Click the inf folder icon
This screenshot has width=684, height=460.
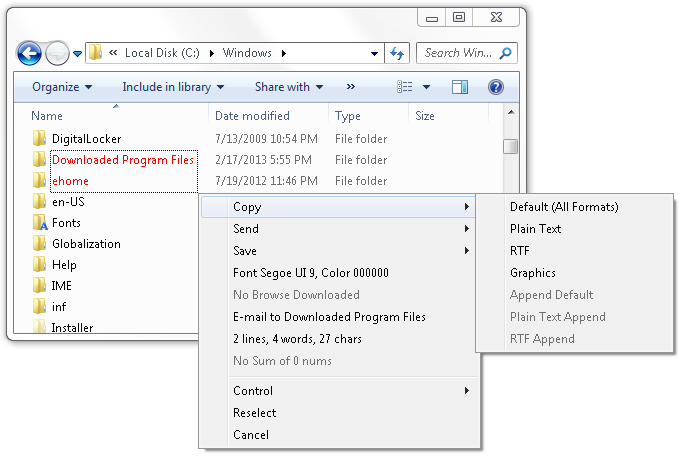coord(39,306)
